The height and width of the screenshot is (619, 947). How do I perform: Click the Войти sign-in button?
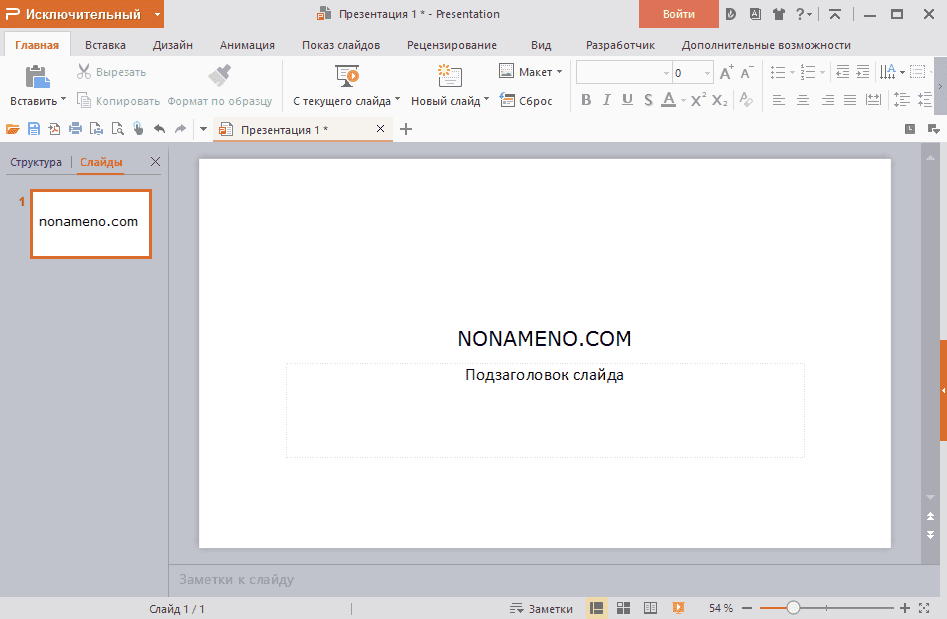tap(678, 14)
